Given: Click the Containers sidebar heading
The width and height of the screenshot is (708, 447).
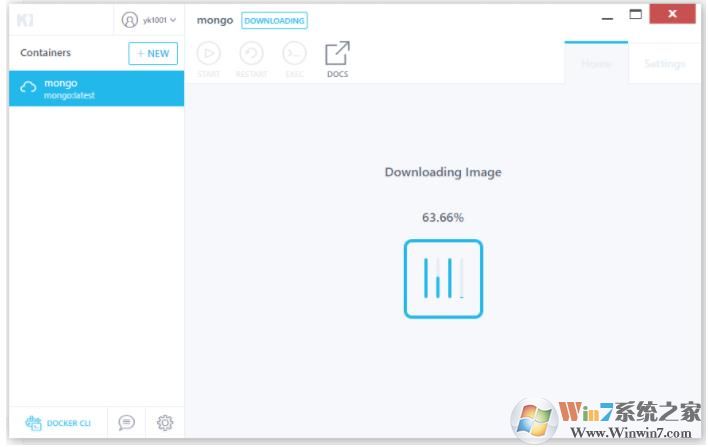Looking at the screenshot, I should [46, 53].
